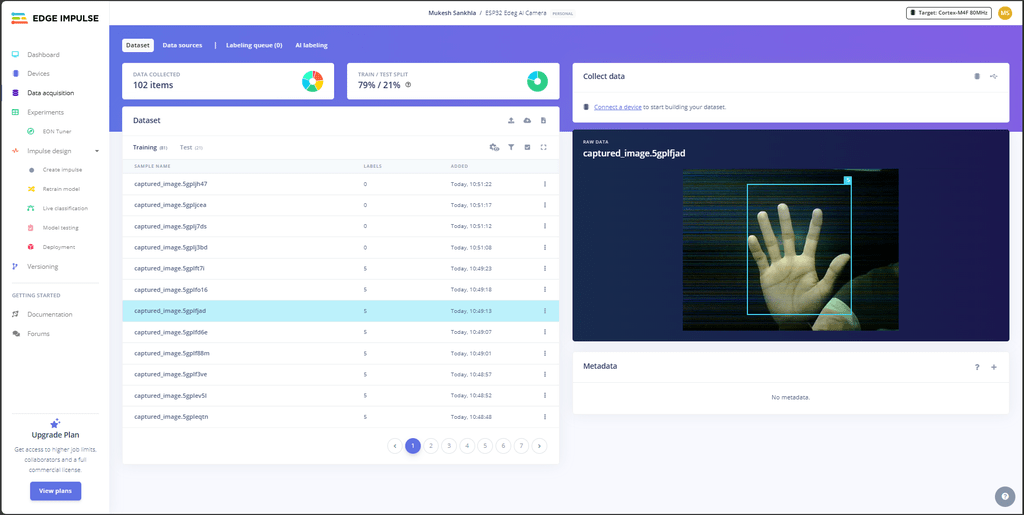The width and height of the screenshot is (1024, 515).
Task: Click the Target: Cortex-M4F 80MHz button
Action: pos(949,13)
